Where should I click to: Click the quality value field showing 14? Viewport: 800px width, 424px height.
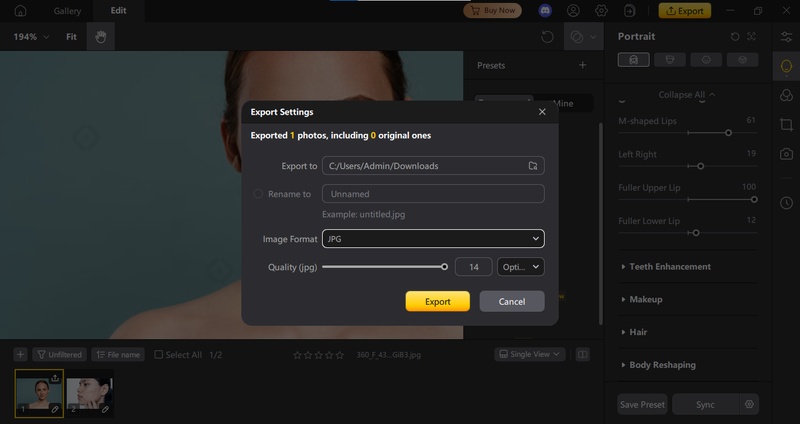click(x=473, y=267)
